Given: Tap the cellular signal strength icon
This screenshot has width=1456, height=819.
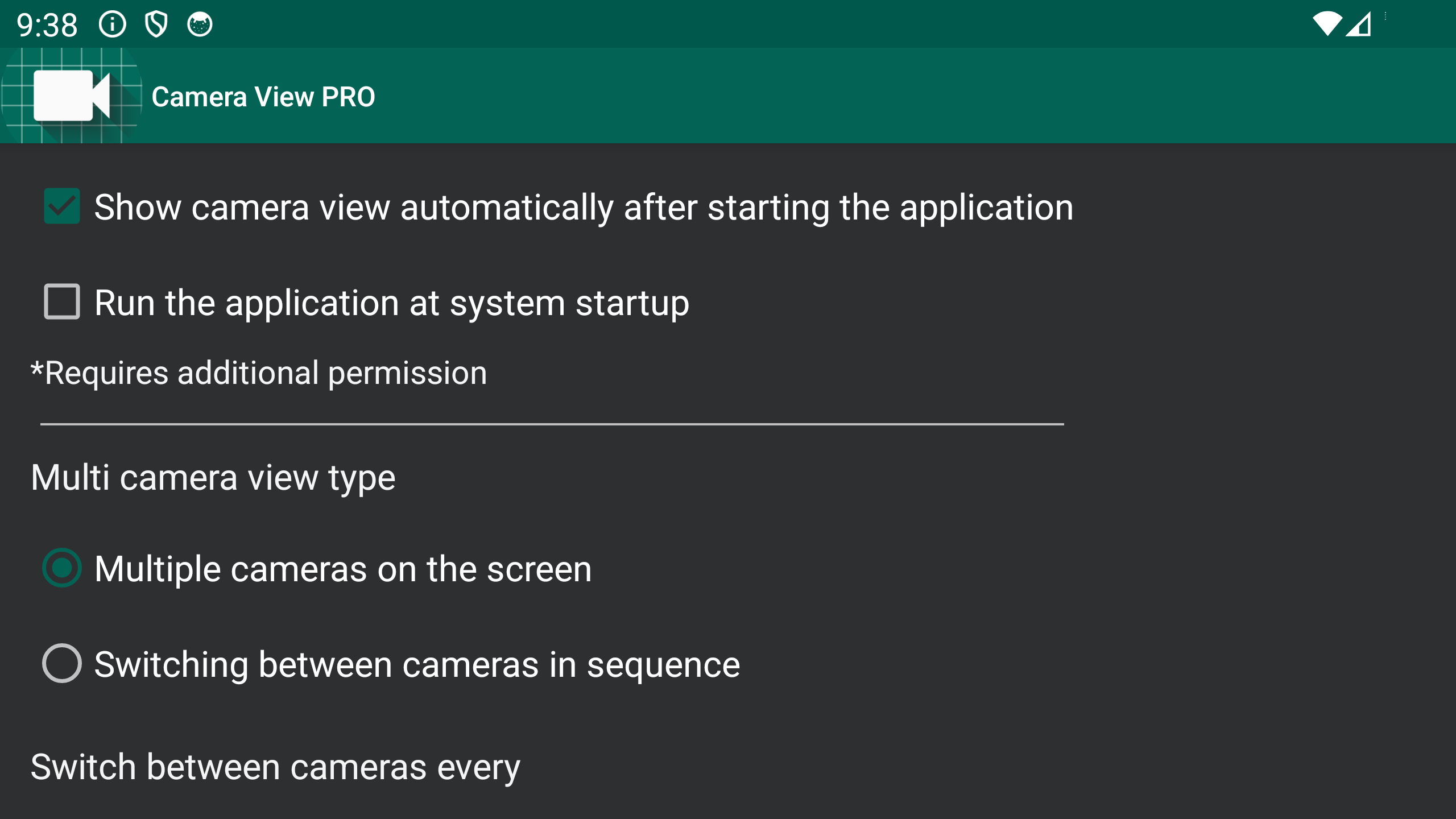Looking at the screenshot, I should 1359,24.
